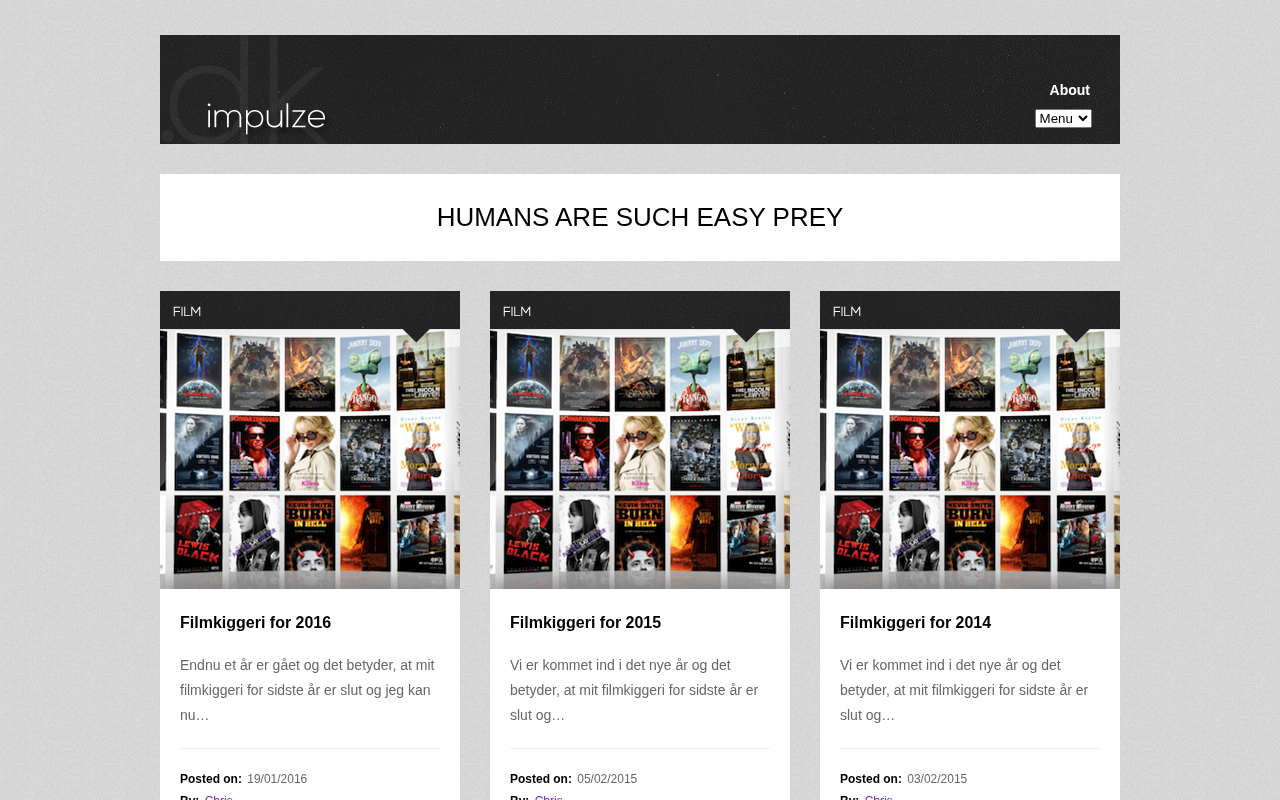1280x800 pixels.
Task: Click the Filmkiggeri for 2014 poster thumbnail
Action: 970,459
